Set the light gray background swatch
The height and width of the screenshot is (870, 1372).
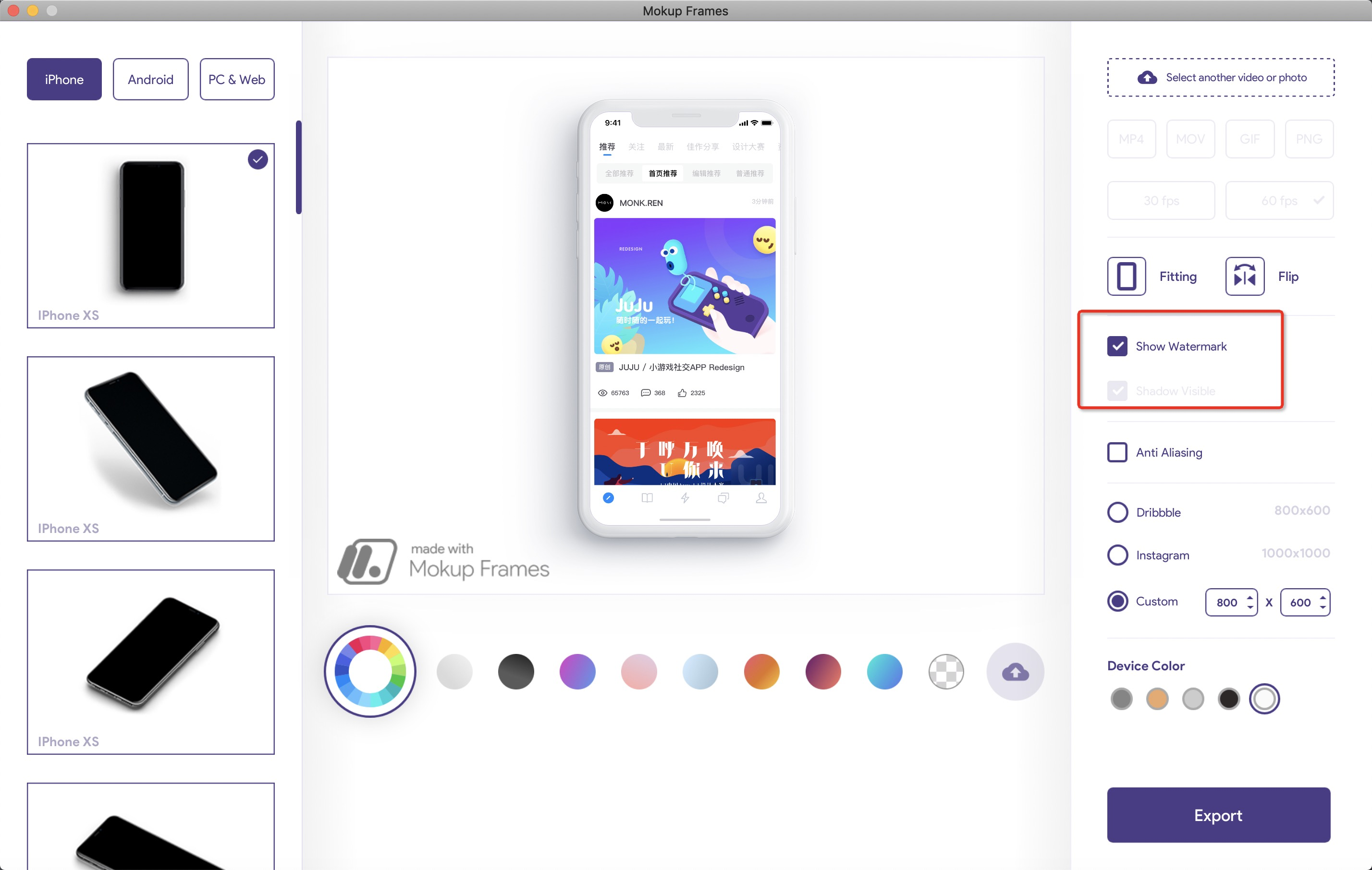[454, 671]
